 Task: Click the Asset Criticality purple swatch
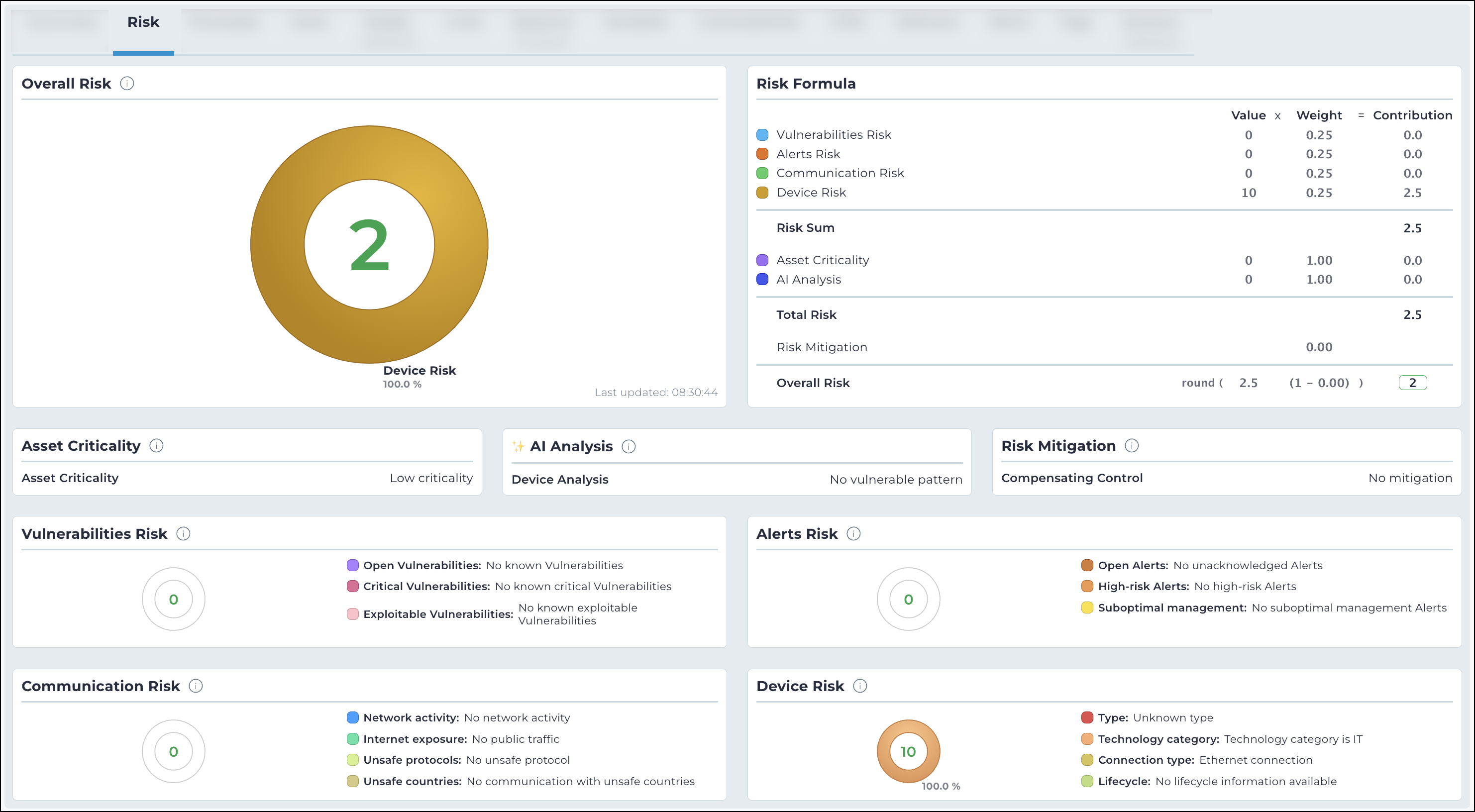(762, 261)
